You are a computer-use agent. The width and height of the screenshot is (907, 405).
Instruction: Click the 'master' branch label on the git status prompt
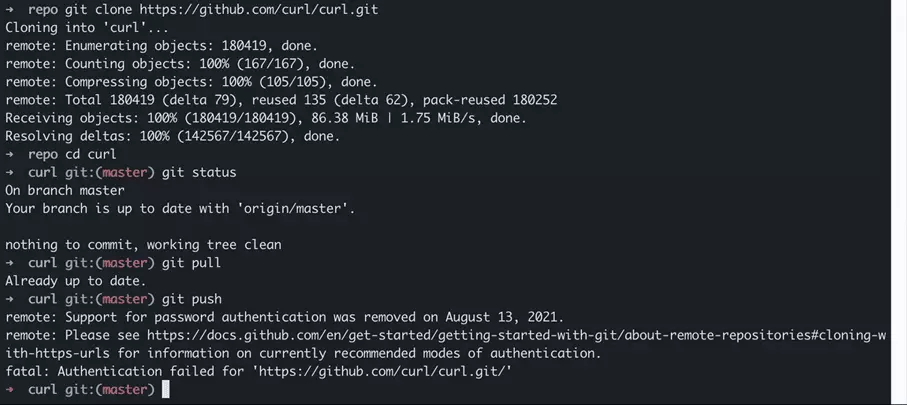pos(127,172)
